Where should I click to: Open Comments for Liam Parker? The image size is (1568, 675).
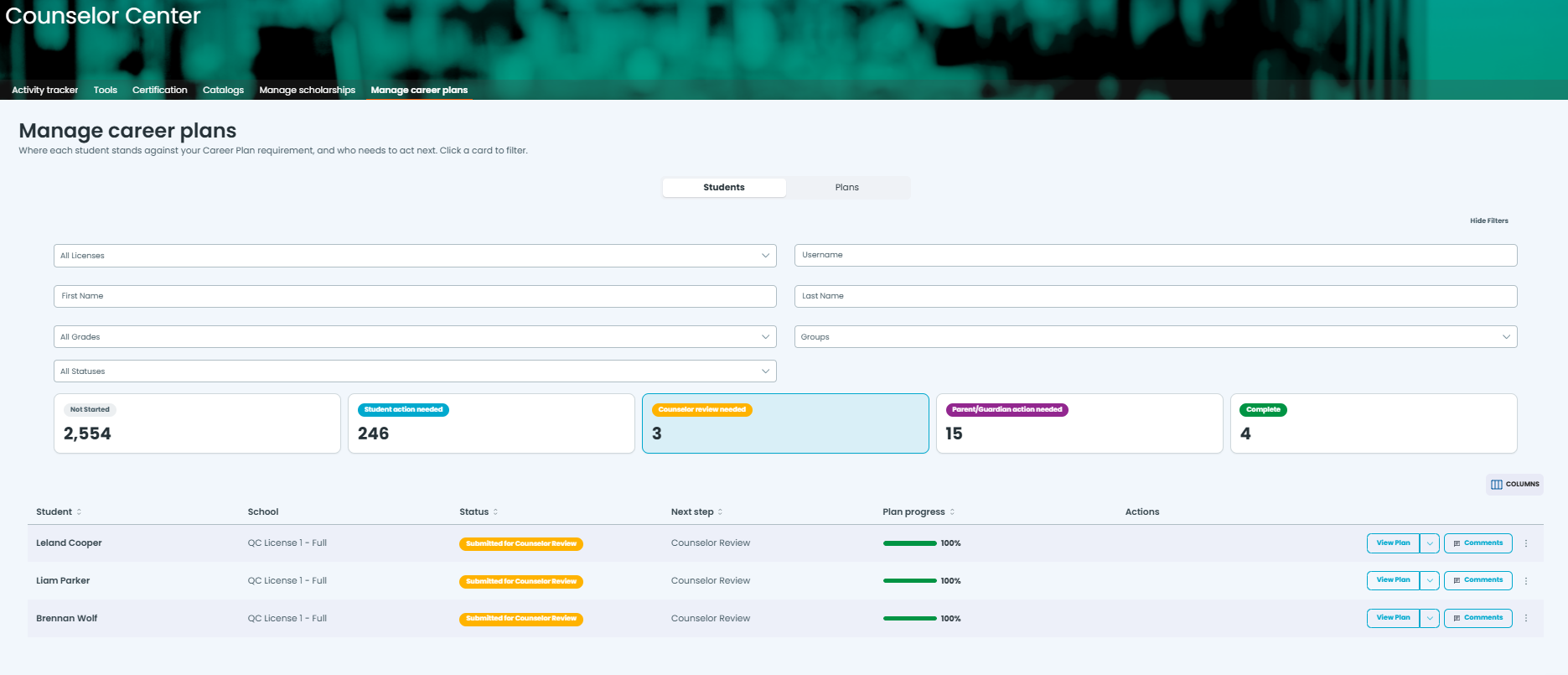click(x=1478, y=580)
